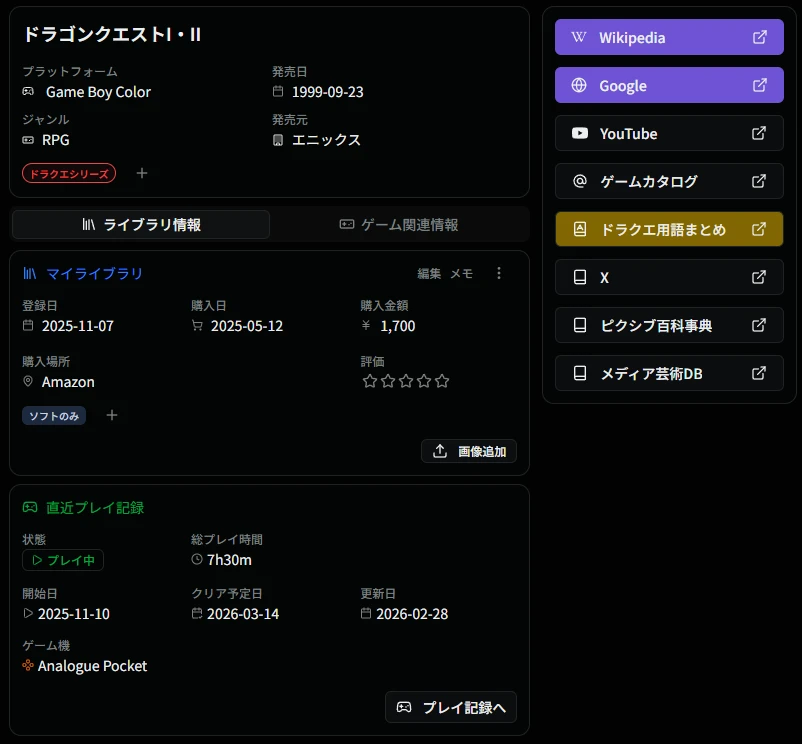Click the calendar icon next to 1999-09-23
Image resolution: width=802 pixels, height=744 pixels.
click(277, 91)
